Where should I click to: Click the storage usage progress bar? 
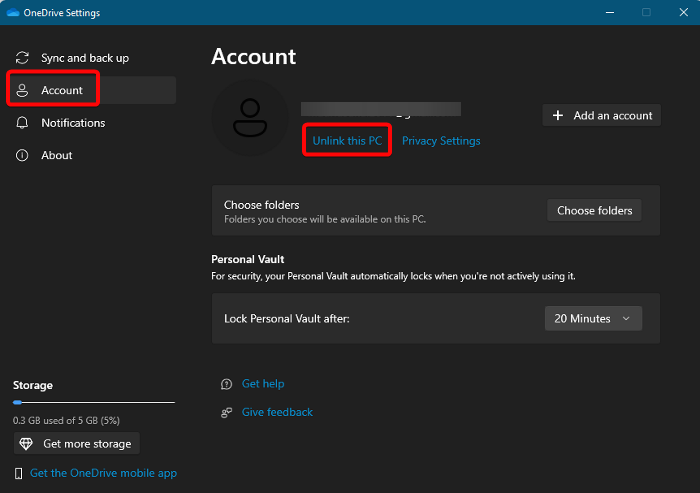[93, 402]
